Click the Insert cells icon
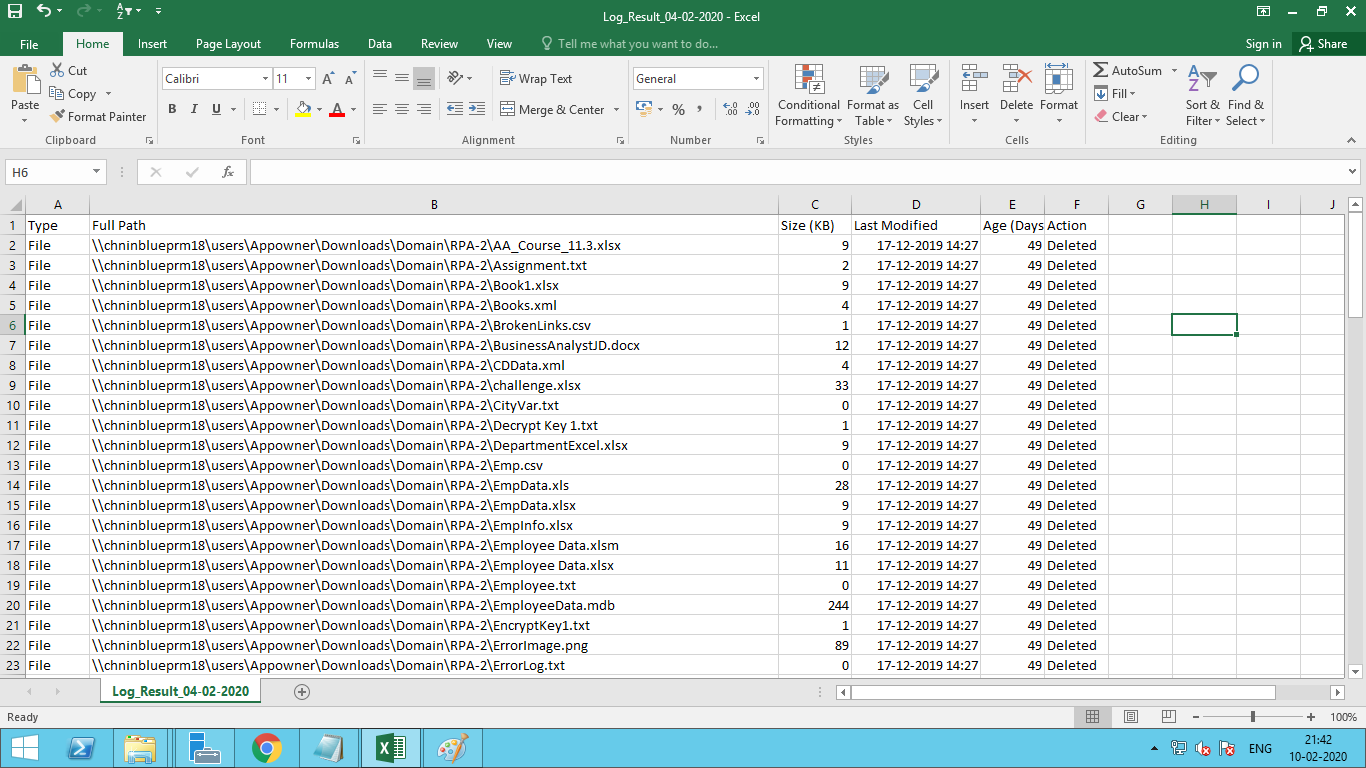1366x768 pixels. click(973, 80)
